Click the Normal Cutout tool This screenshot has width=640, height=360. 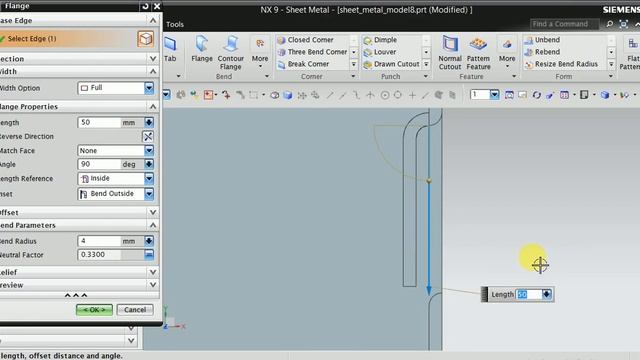click(450, 52)
